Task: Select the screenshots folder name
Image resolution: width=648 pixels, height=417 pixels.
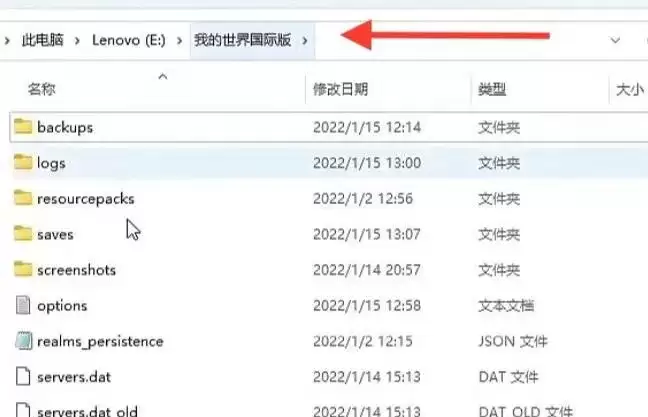Action: coord(76,270)
